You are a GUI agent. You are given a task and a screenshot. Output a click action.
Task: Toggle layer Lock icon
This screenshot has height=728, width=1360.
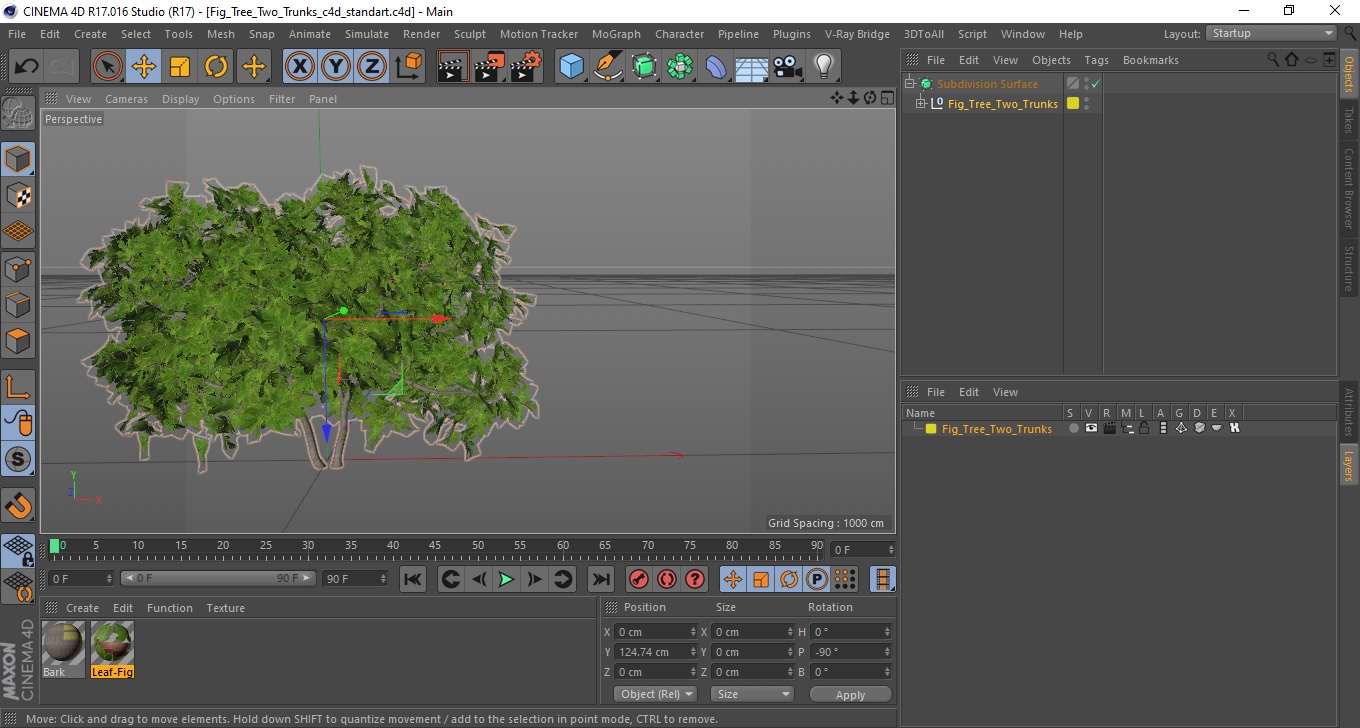pos(1144,428)
